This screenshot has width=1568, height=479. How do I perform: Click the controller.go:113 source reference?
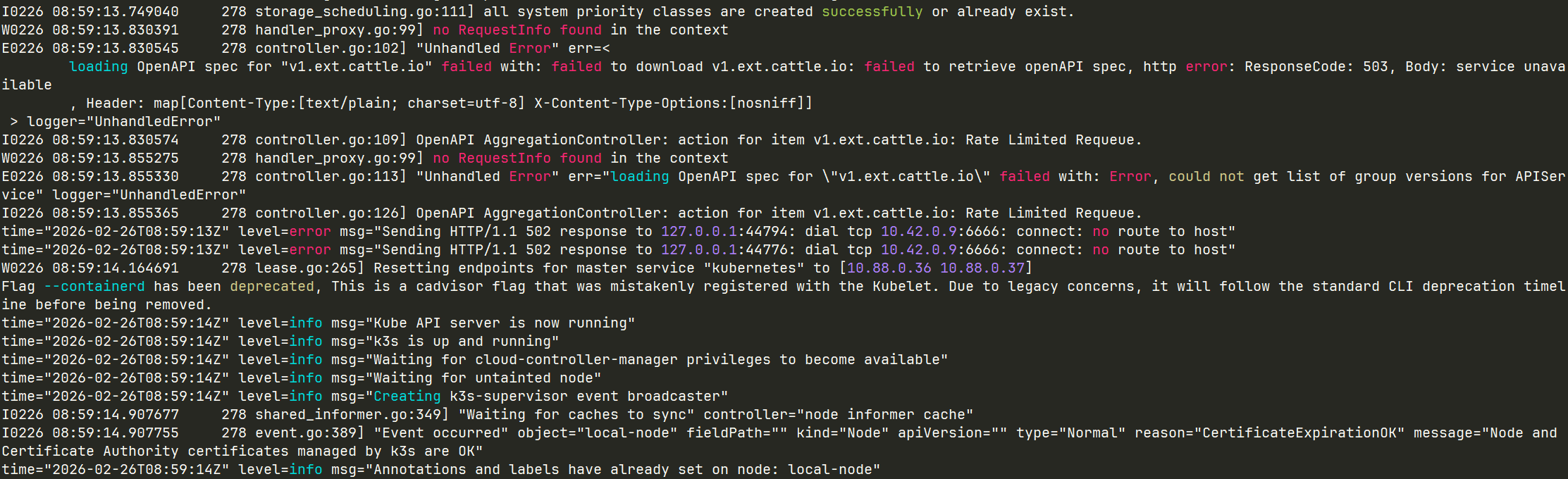pyautogui.click(x=331, y=176)
